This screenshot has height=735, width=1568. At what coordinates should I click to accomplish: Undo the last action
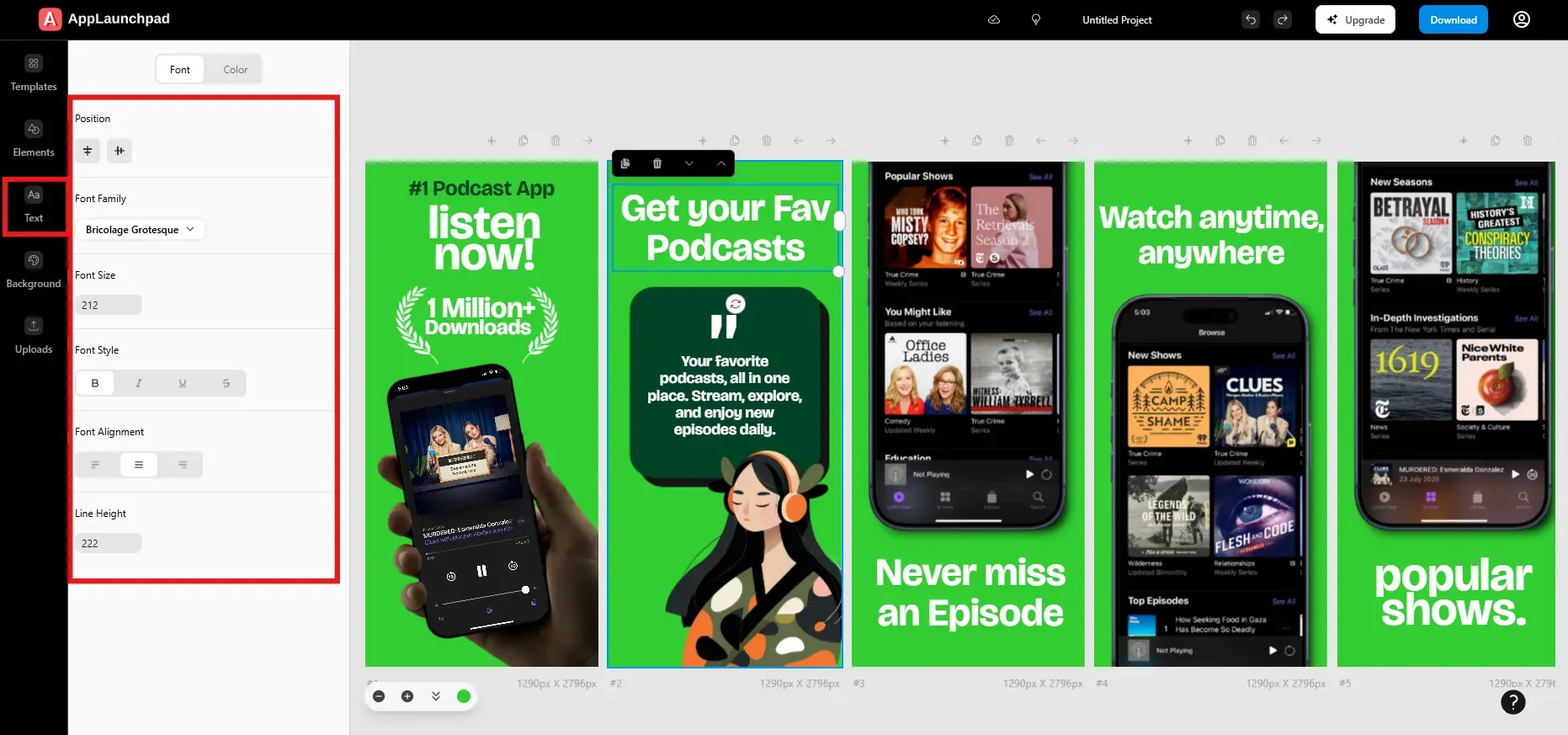coord(1251,19)
